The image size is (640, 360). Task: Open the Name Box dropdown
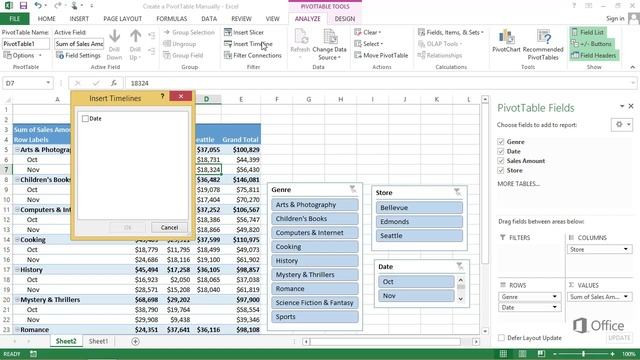(48, 83)
